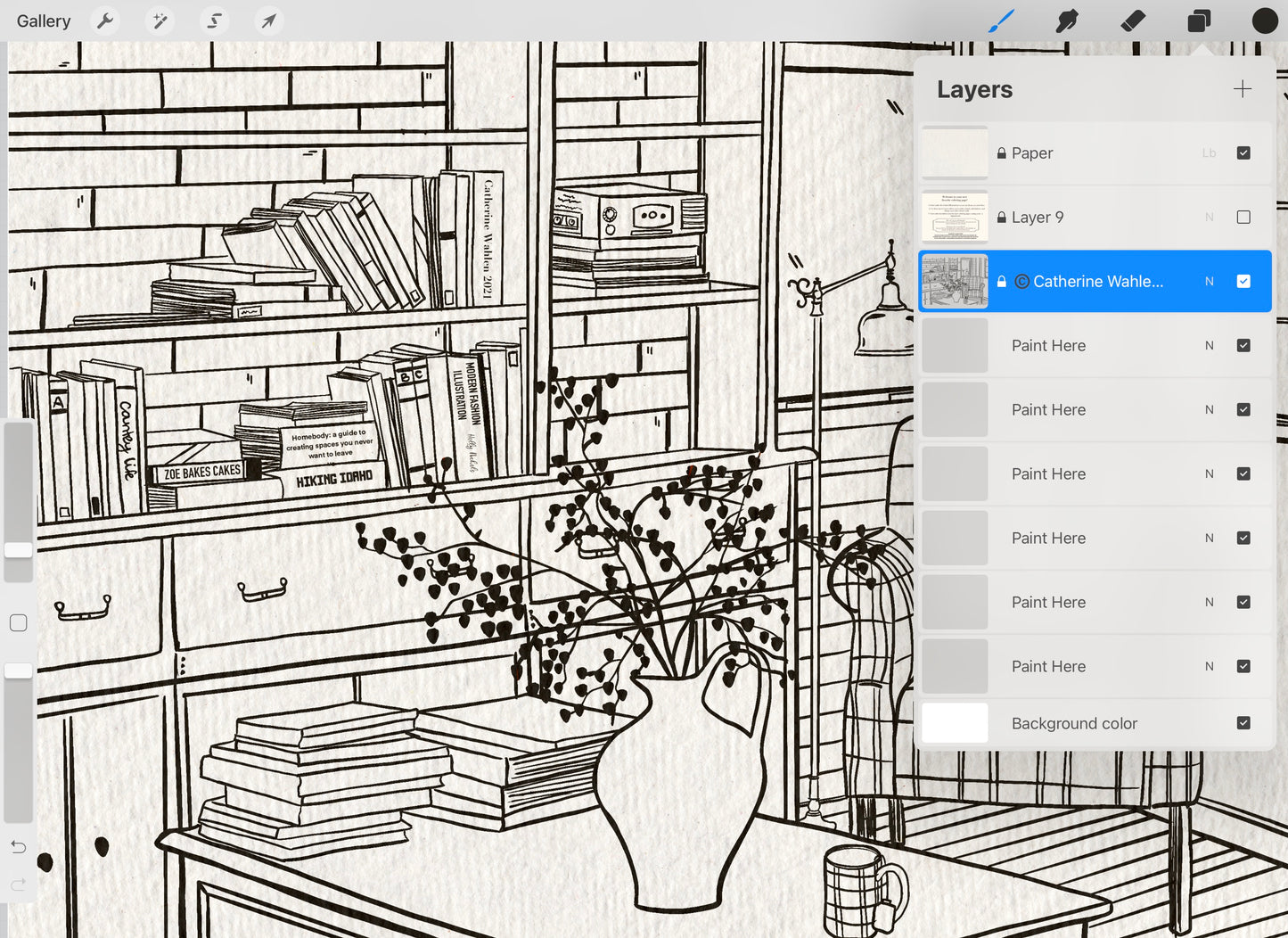Select the Paint brush tool
1288x938 pixels.
[1001, 21]
